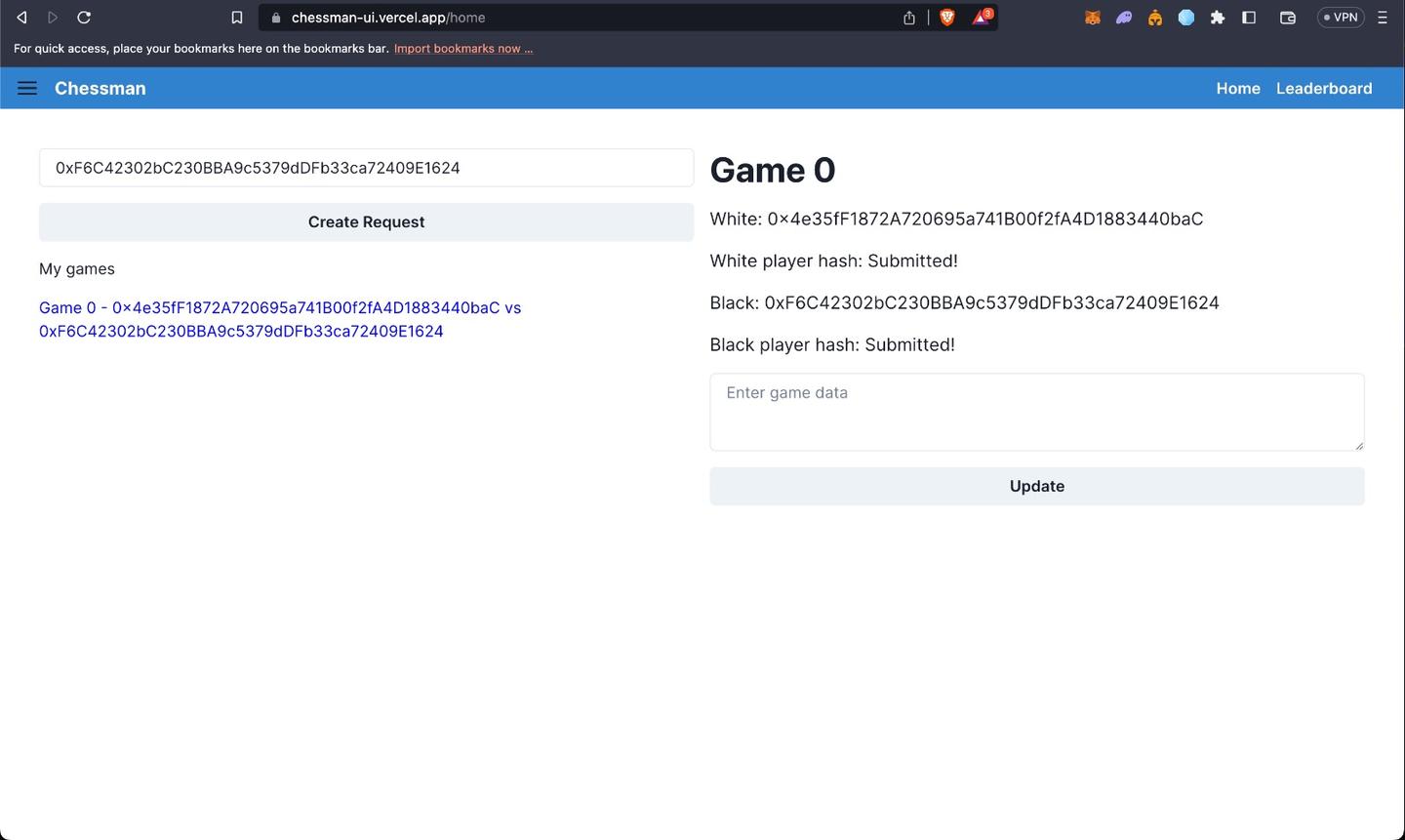Open Brave Rewards triangle icon
Screen dimensions: 1405x840
point(981,17)
